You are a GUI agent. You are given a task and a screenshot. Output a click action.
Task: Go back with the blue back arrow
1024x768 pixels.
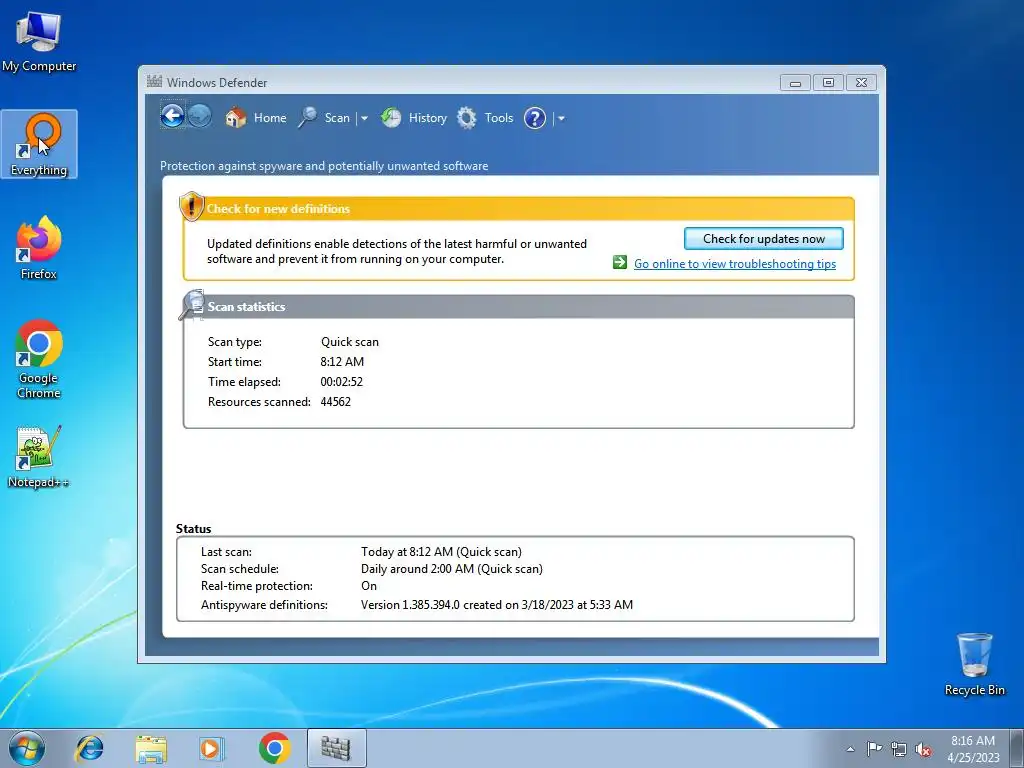click(172, 117)
